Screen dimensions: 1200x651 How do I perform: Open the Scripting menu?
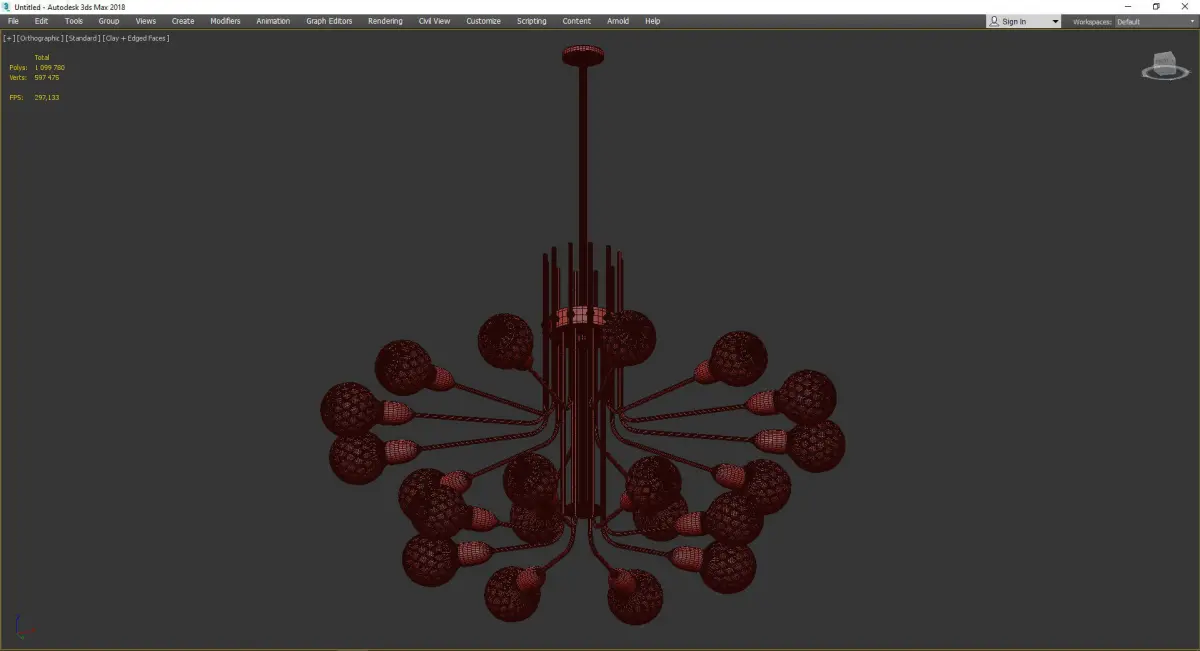[x=531, y=21]
